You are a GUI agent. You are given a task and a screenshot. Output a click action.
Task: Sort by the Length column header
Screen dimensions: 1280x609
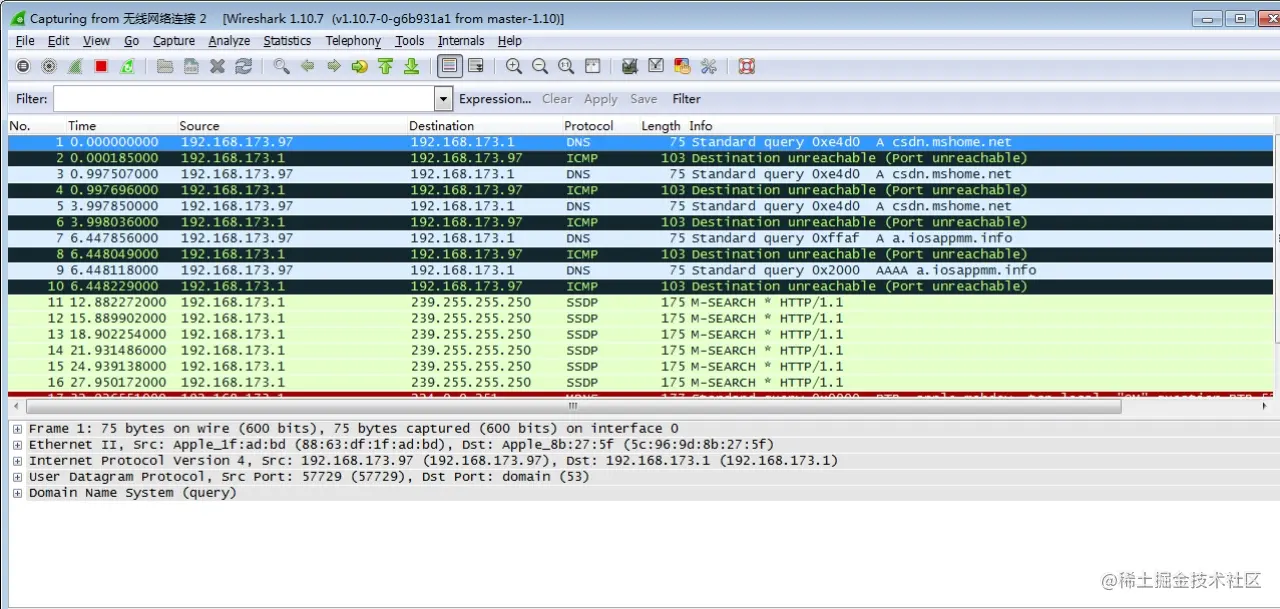coord(660,126)
